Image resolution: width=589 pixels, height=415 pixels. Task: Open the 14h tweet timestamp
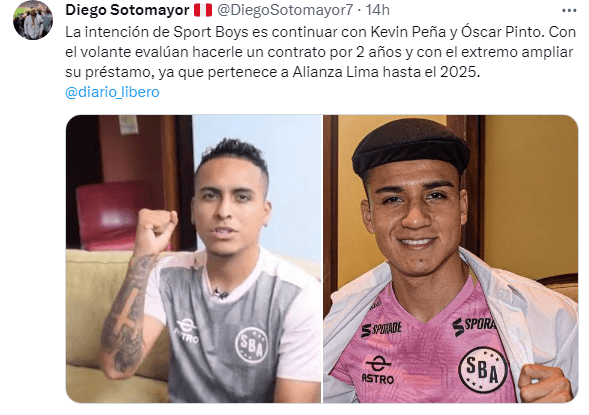377,10
